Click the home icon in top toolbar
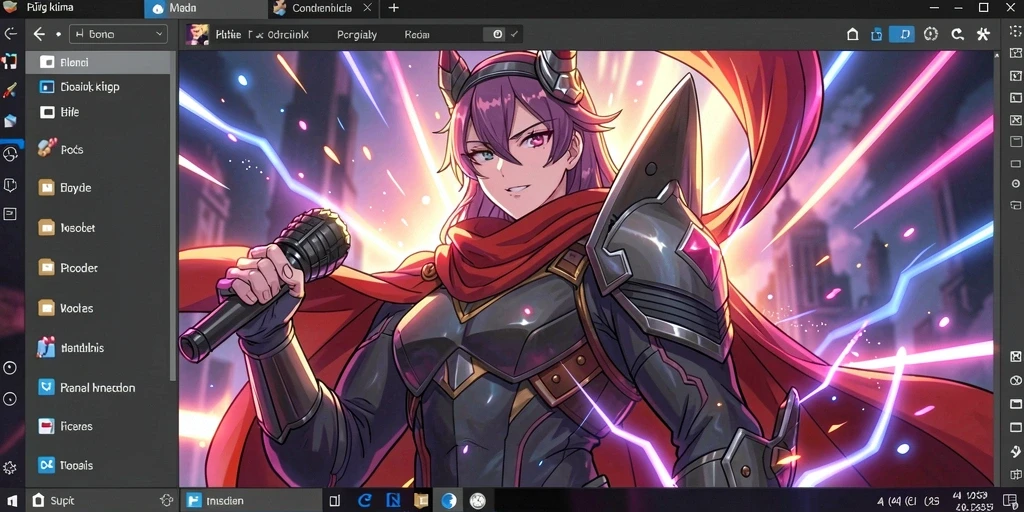Screen dimensions: 1024x512 coord(852,35)
